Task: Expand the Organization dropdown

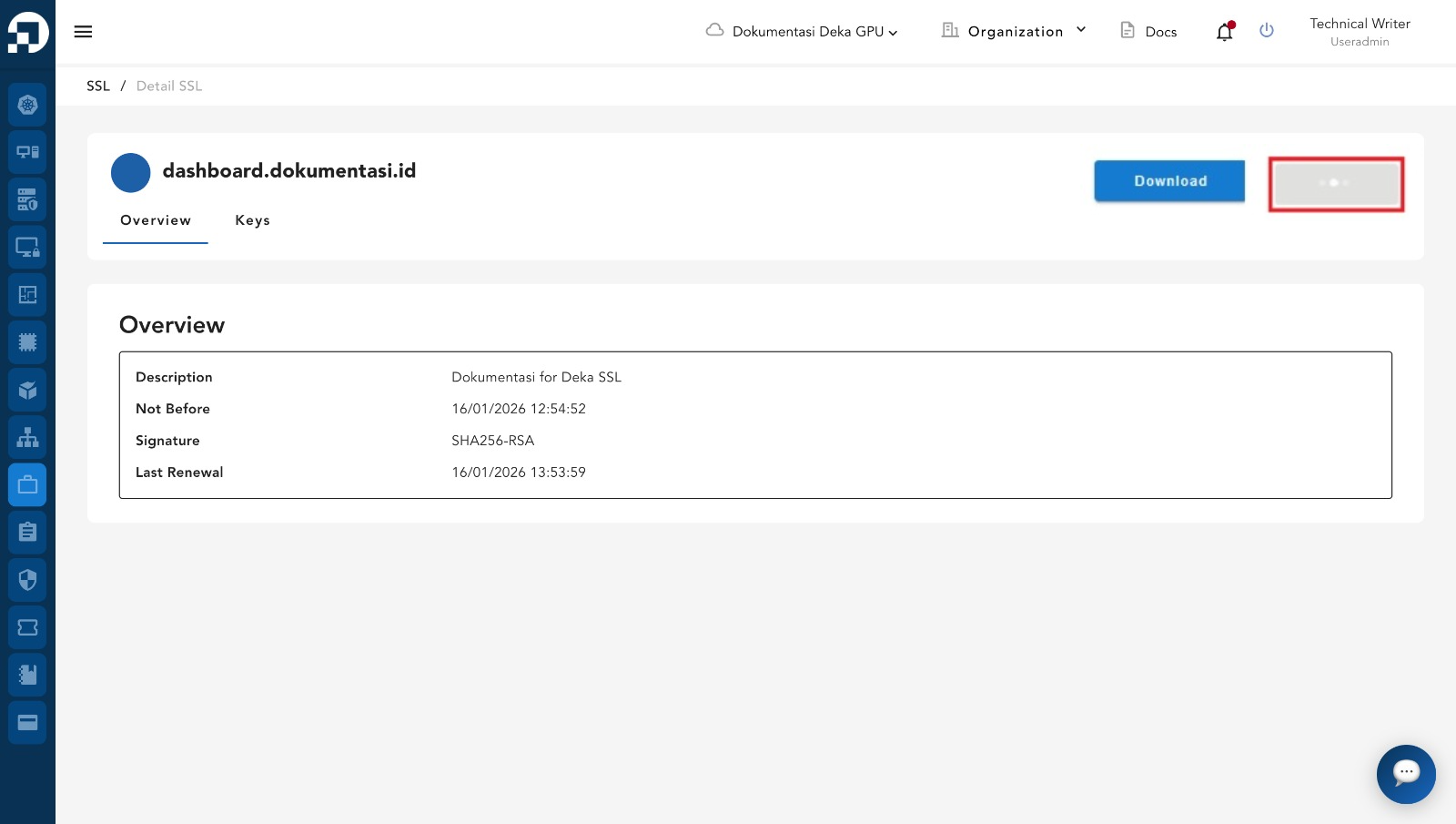Action: 1014,32
